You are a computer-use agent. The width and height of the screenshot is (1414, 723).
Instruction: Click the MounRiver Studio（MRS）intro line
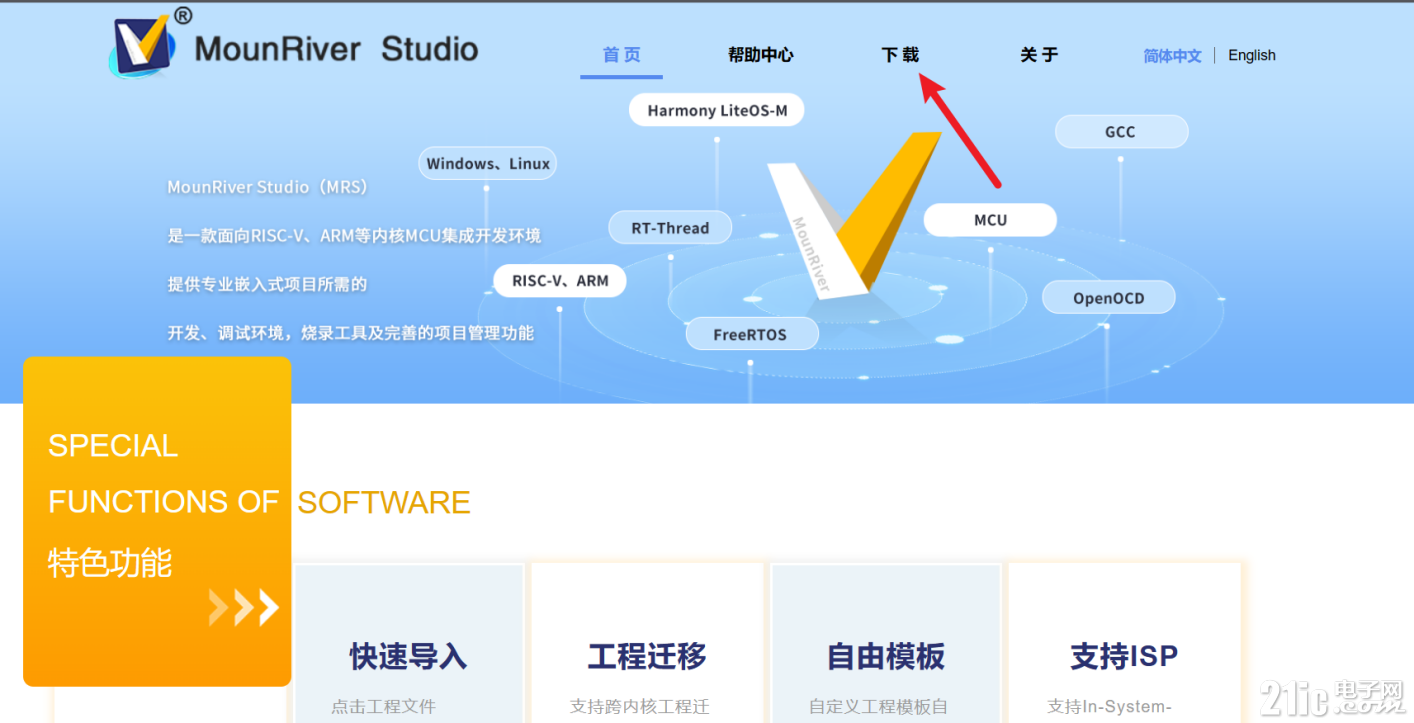click(x=268, y=187)
